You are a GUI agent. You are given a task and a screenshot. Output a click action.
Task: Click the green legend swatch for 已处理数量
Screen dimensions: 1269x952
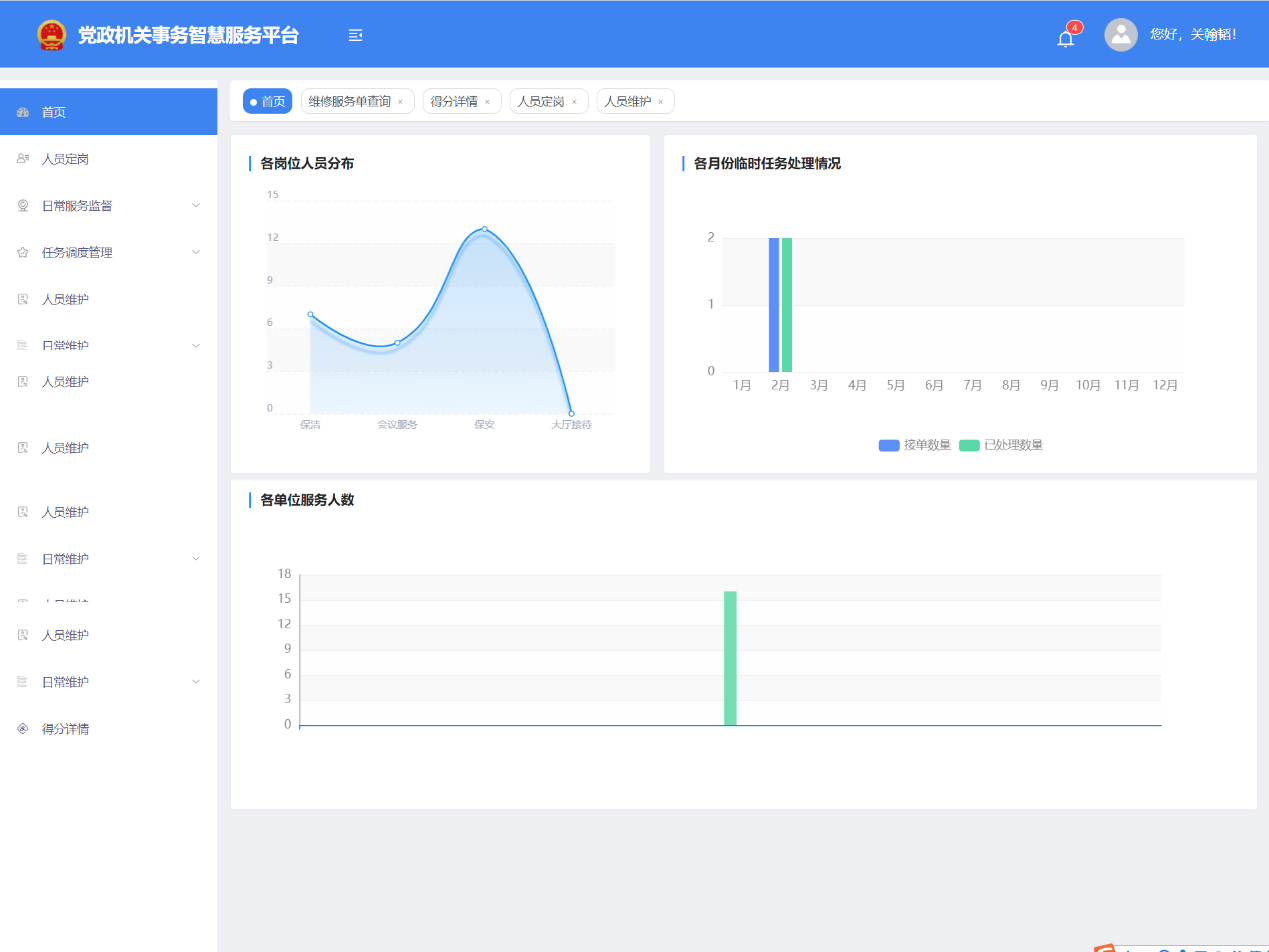pos(969,445)
